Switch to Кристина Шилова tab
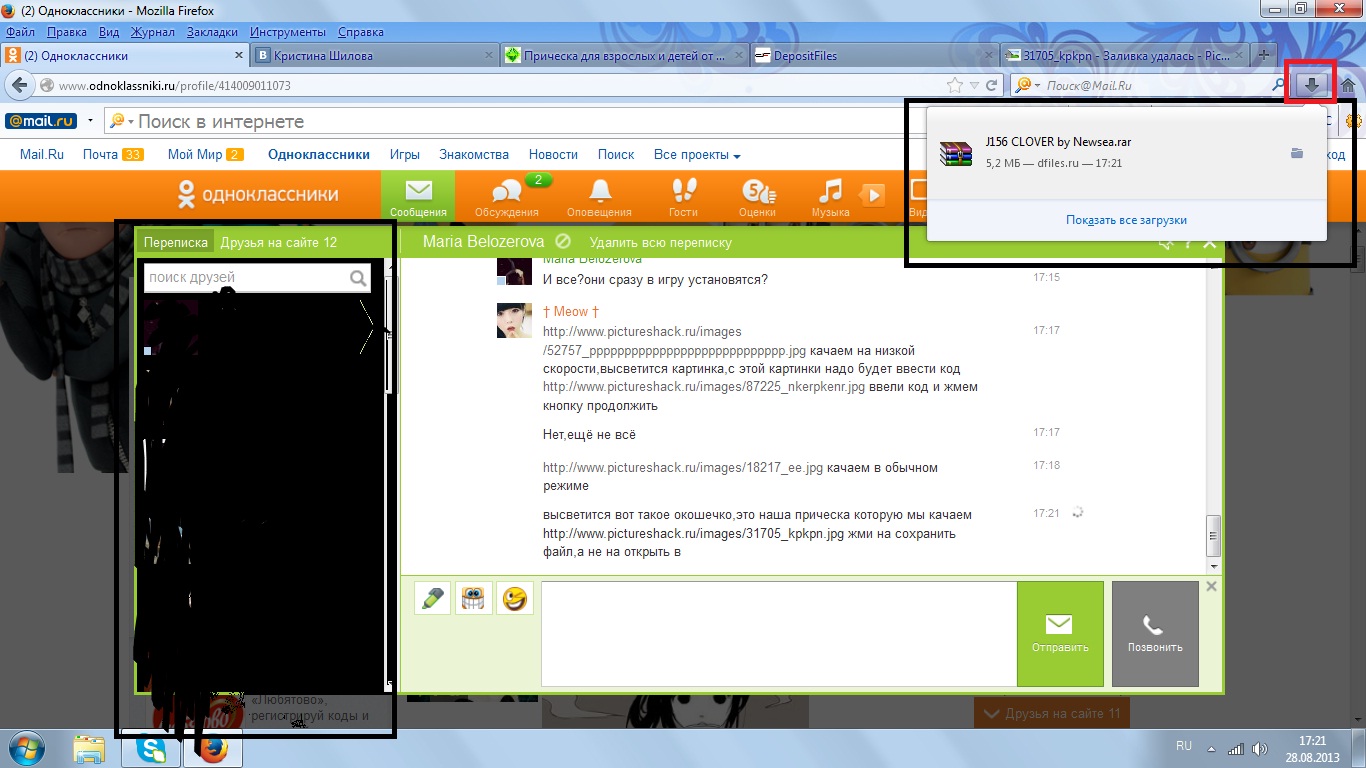Image resolution: width=1366 pixels, height=768 pixels. tap(374, 56)
